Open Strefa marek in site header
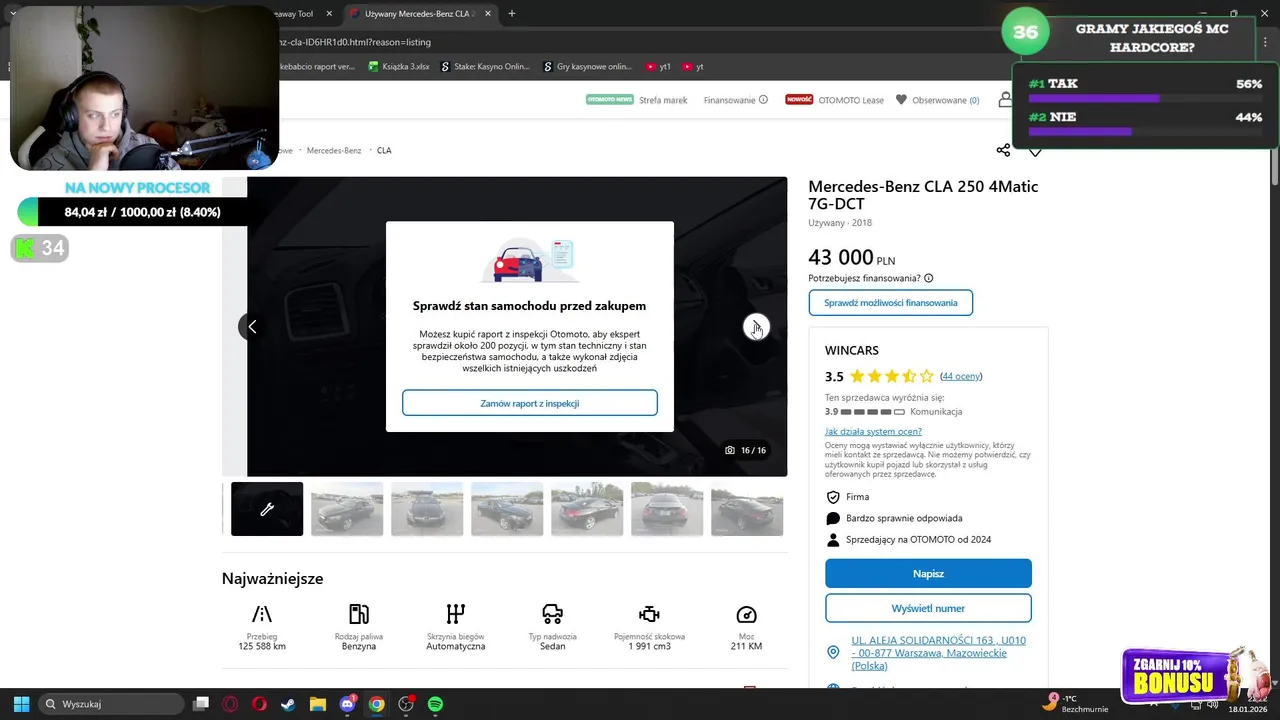This screenshot has height=720, width=1280. point(663,100)
